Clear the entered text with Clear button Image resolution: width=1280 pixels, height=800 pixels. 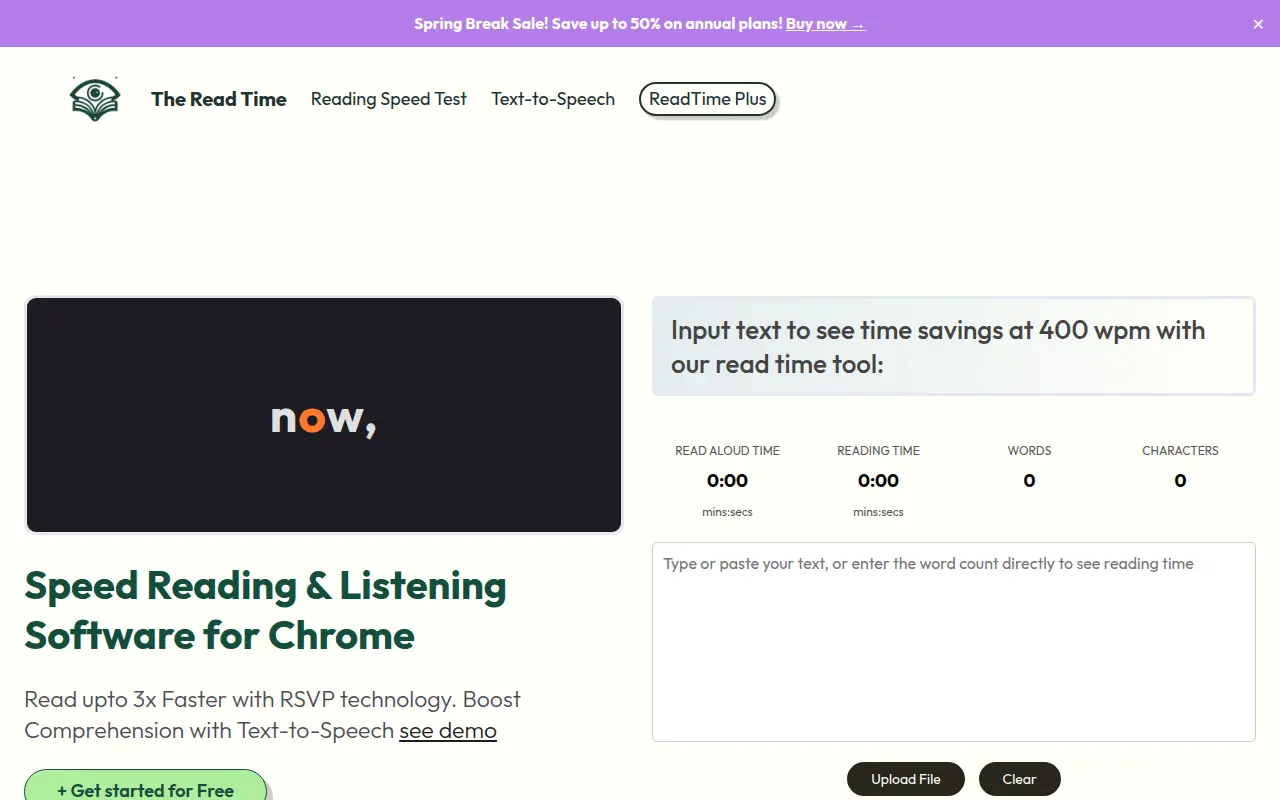(1019, 779)
